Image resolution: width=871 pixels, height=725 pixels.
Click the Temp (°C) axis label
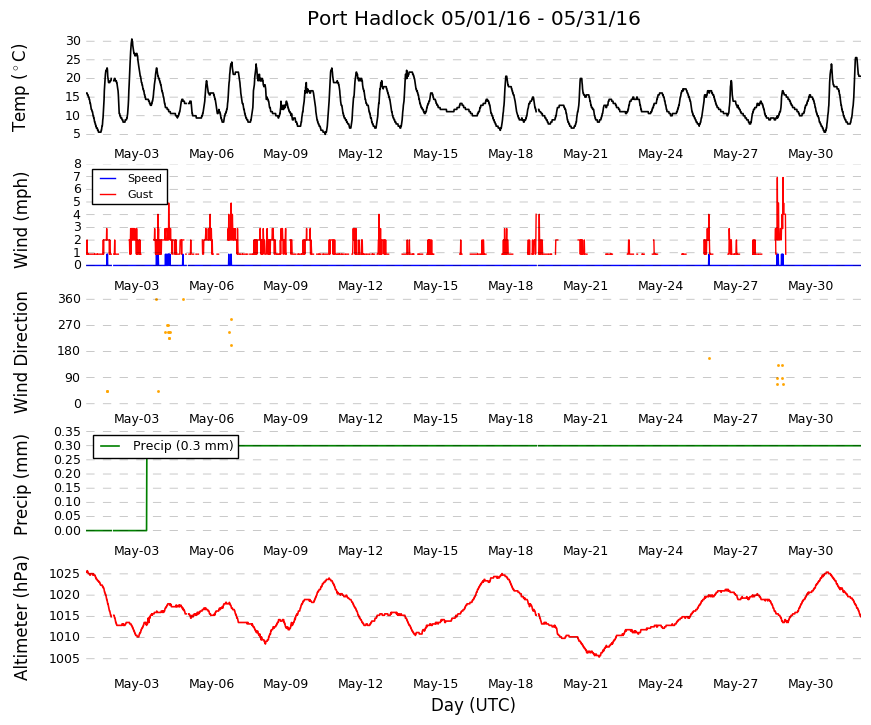coord(19,88)
